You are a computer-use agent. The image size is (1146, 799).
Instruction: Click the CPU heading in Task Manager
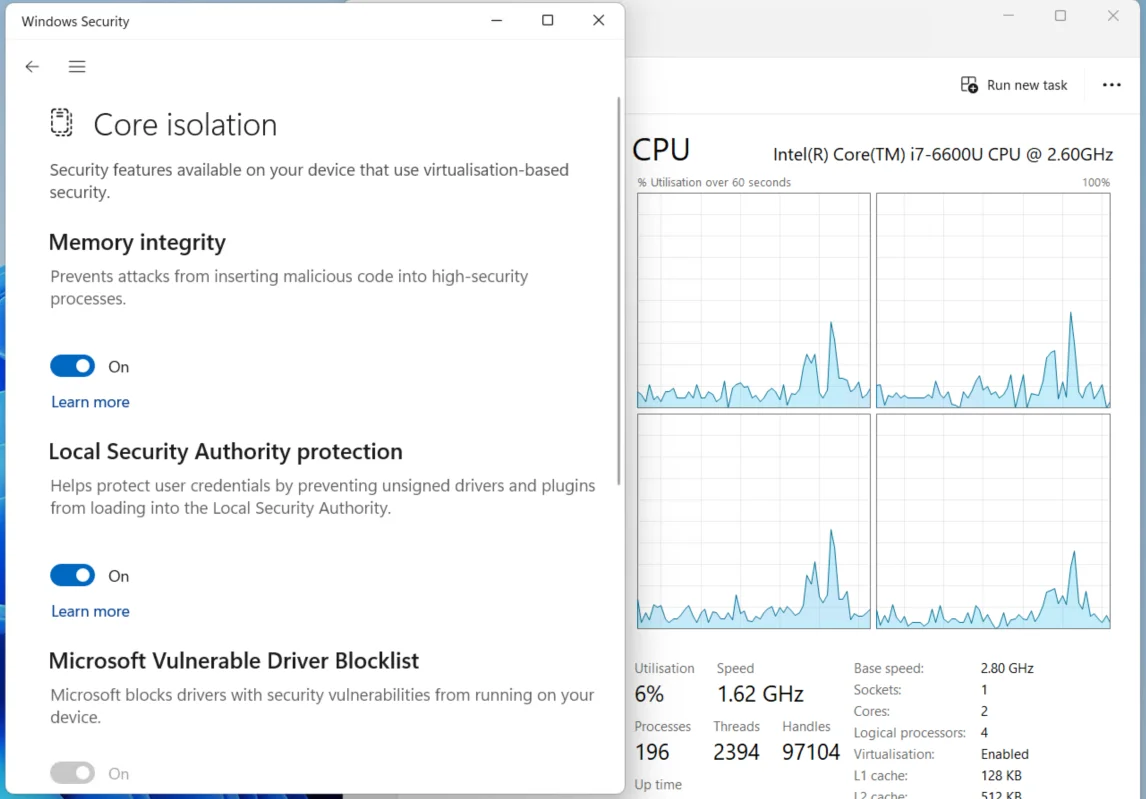(661, 149)
